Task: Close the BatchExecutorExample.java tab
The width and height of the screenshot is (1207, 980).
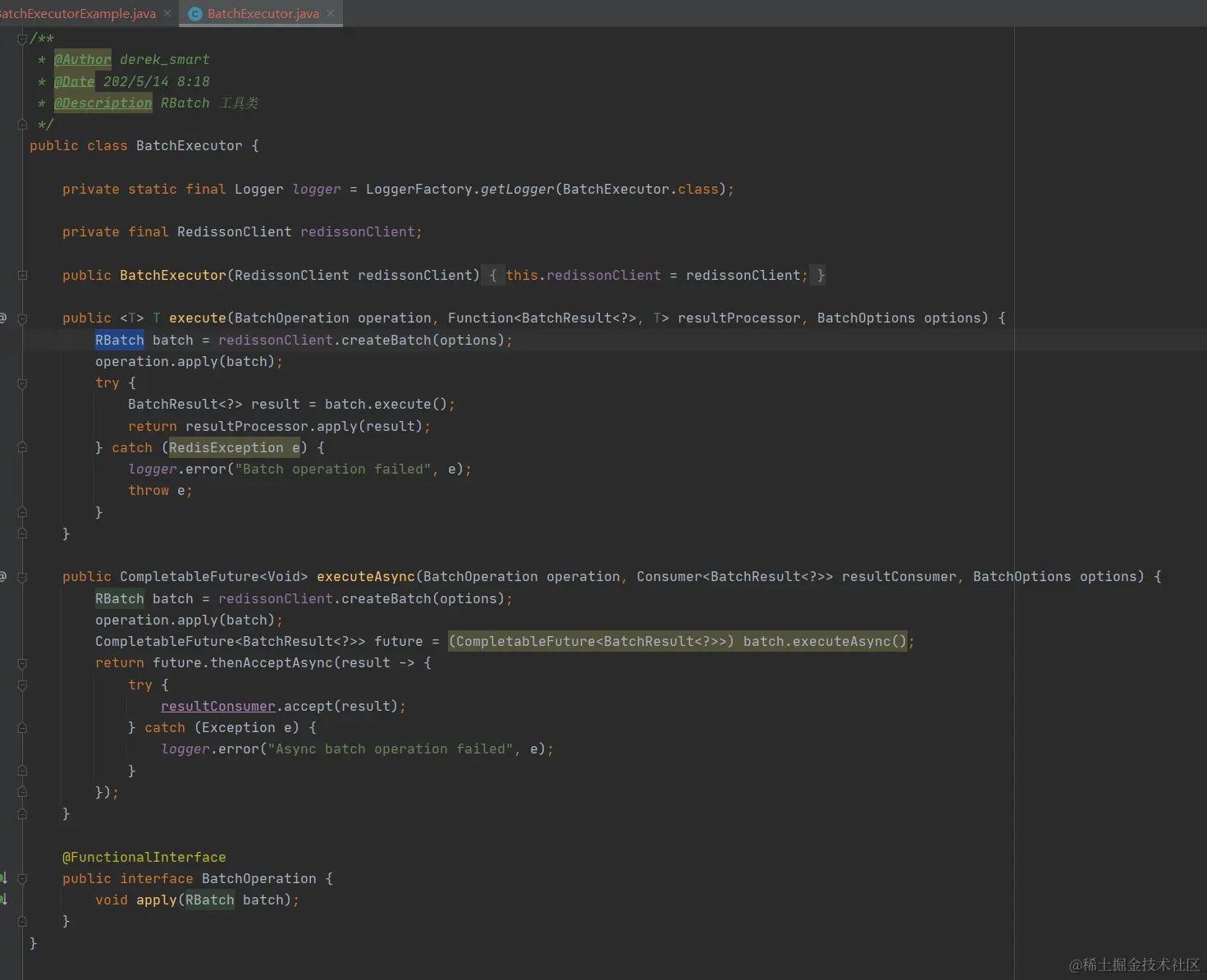Action: coord(167,13)
